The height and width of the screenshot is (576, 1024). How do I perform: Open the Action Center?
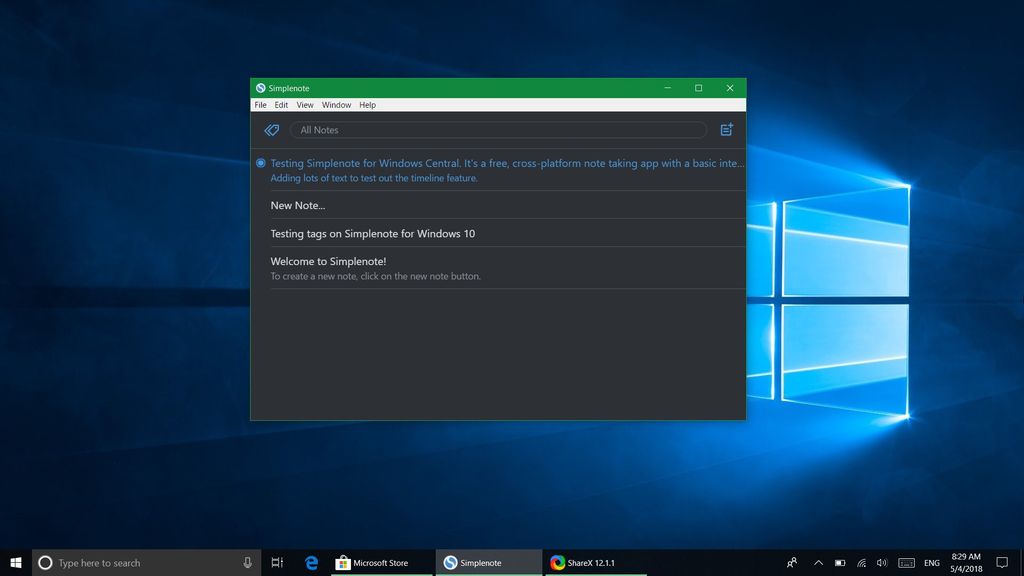[x=1002, y=562]
